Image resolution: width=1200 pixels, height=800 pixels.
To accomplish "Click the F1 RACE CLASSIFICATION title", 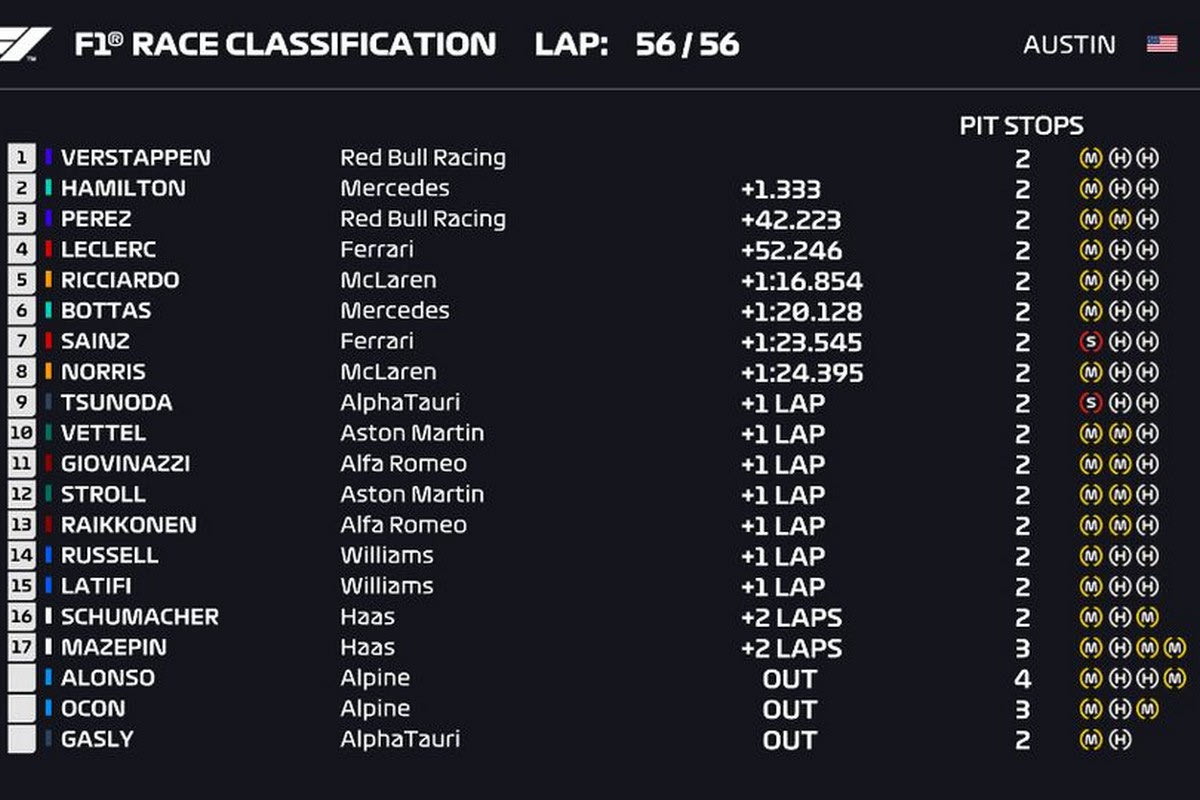I will tap(285, 45).
